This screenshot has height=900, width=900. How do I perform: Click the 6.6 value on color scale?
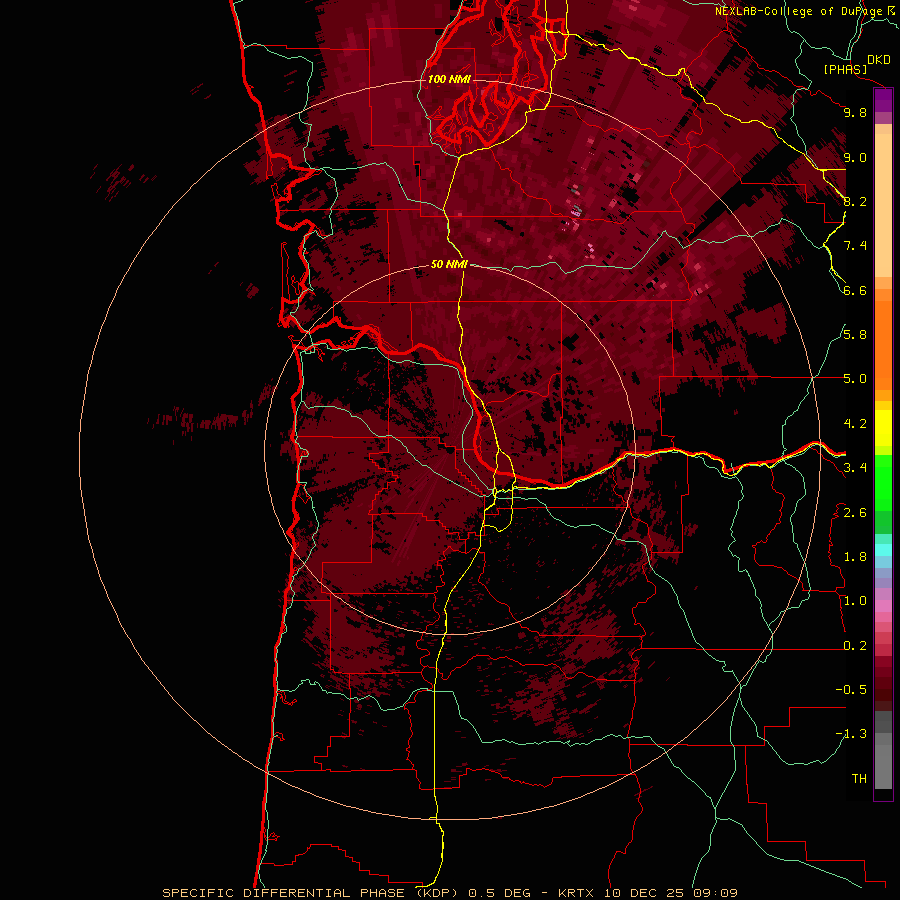[855, 290]
